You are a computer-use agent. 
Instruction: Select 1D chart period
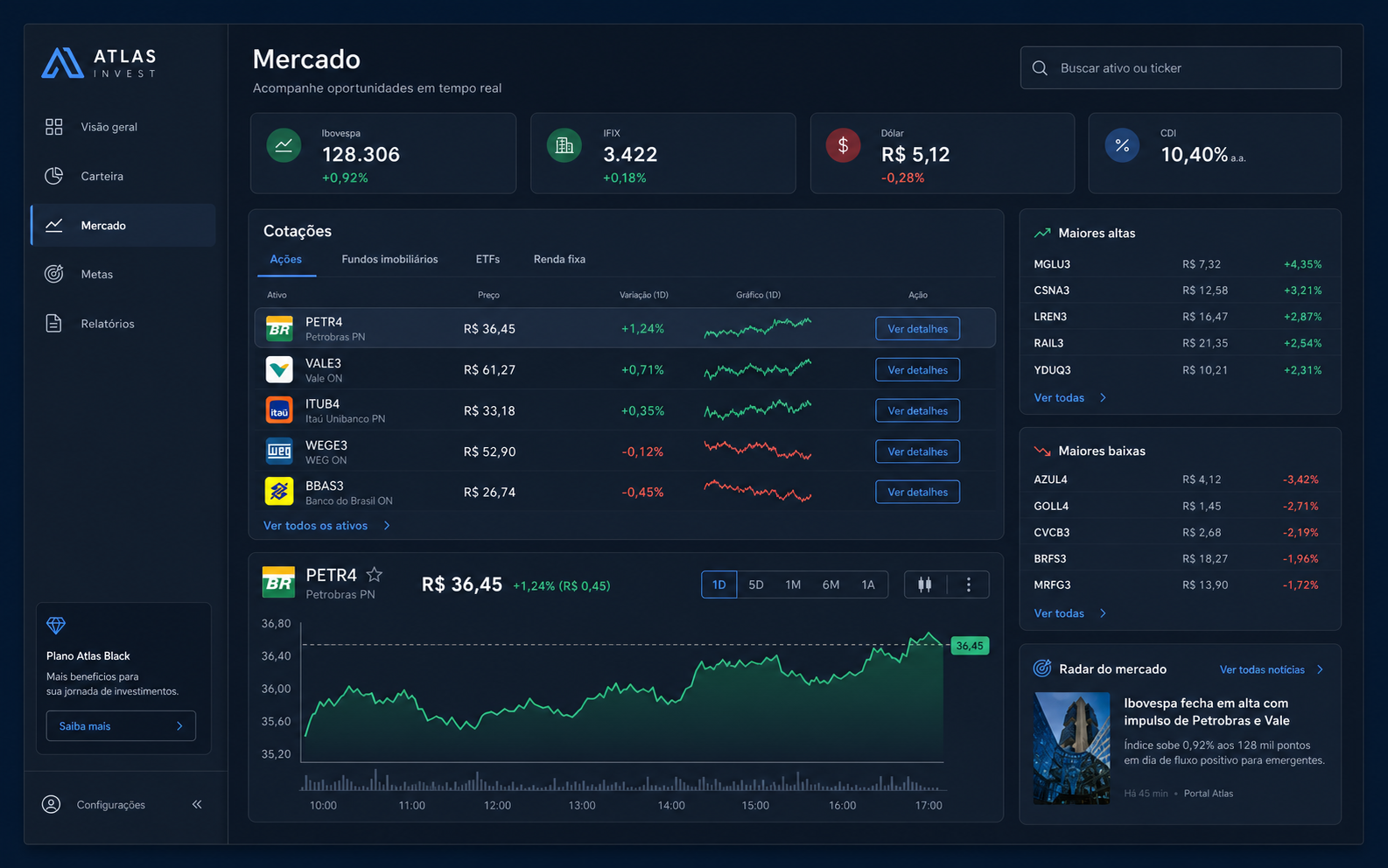coord(719,584)
